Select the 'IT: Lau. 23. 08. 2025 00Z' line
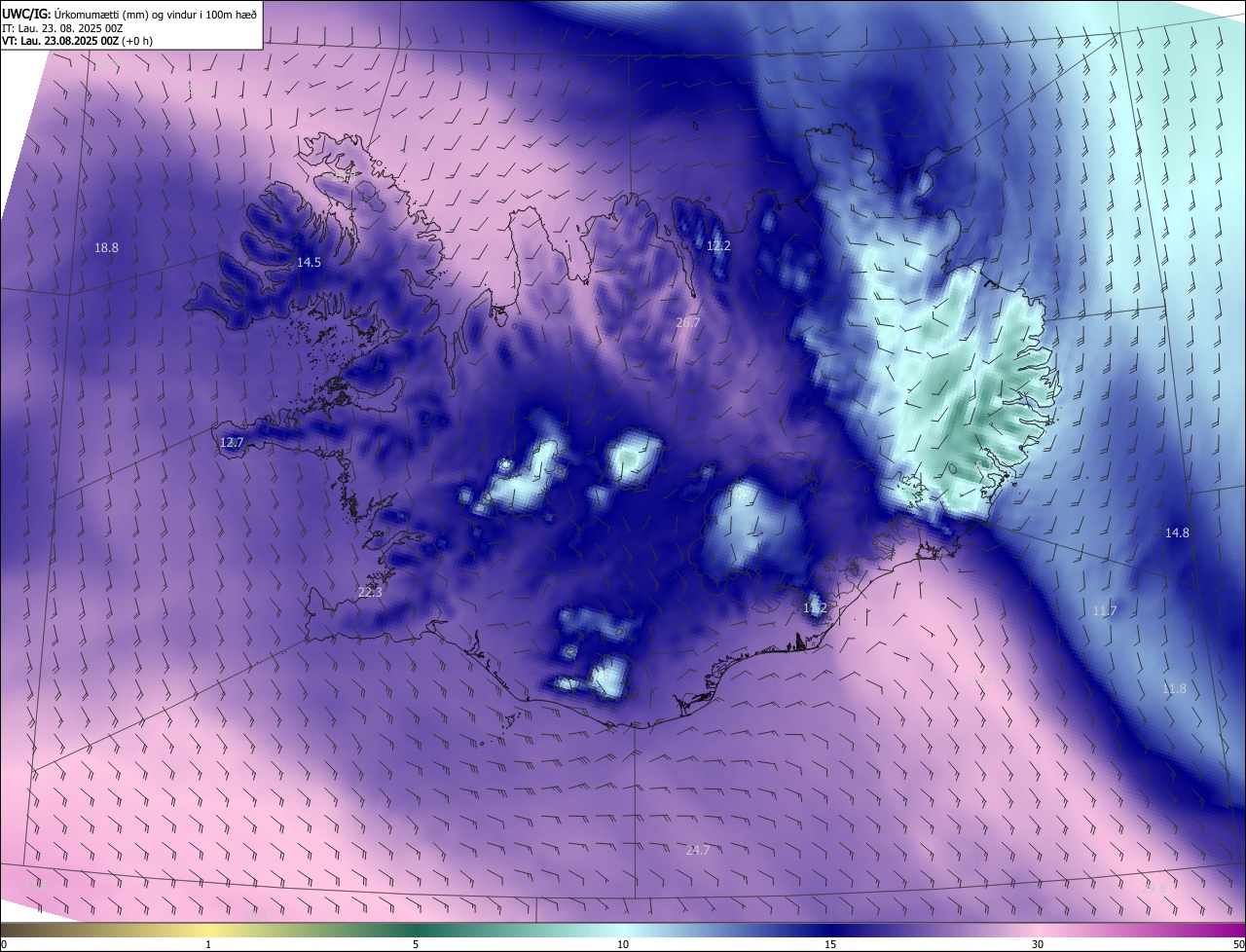Viewport: 1246px width, 952px height. [62, 28]
